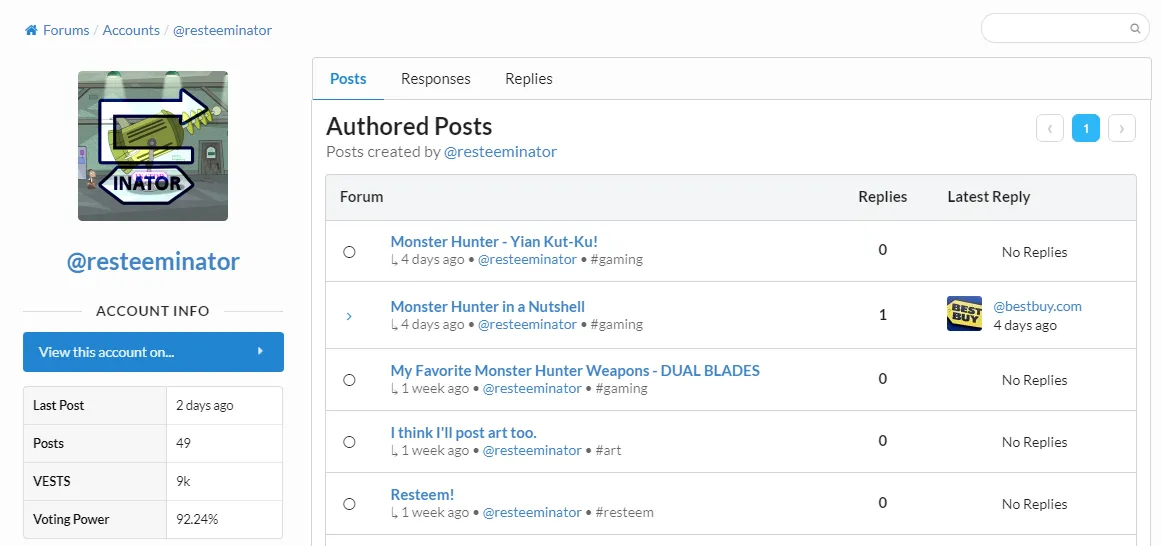Select circle beside Monster Hunter - Yian Kut-Ku!
The width and height of the screenshot is (1162, 546).
pyautogui.click(x=349, y=252)
